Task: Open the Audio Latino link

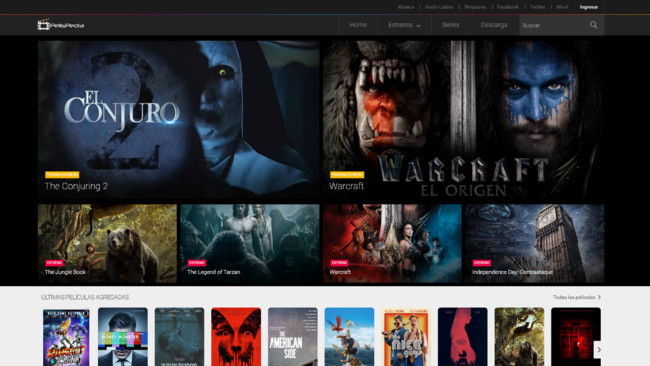Action: (x=439, y=7)
